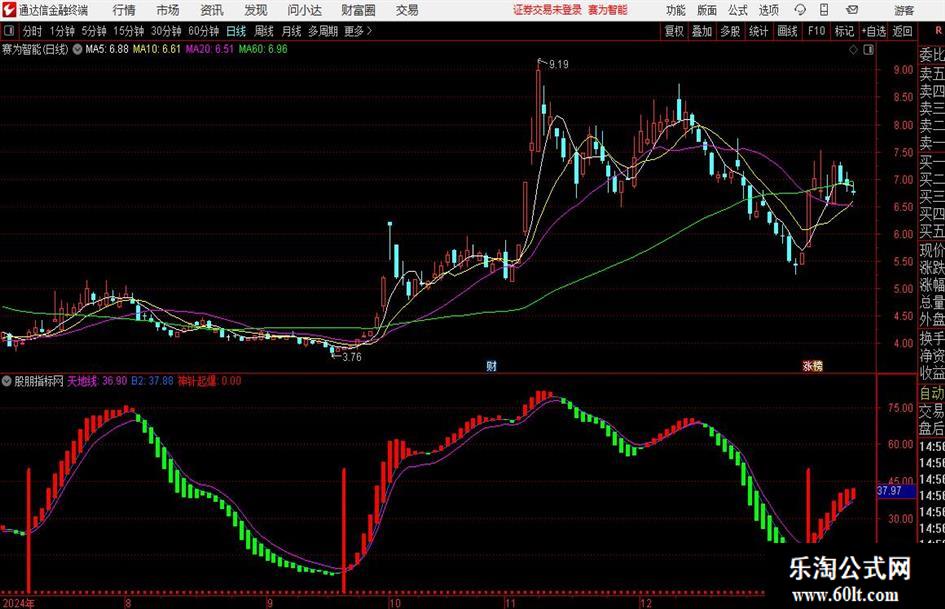The height and width of the screenshot is (609, 945).
Task: Click the 统计 statistics button
Action: pyautogui.click(x=758, y=31)
